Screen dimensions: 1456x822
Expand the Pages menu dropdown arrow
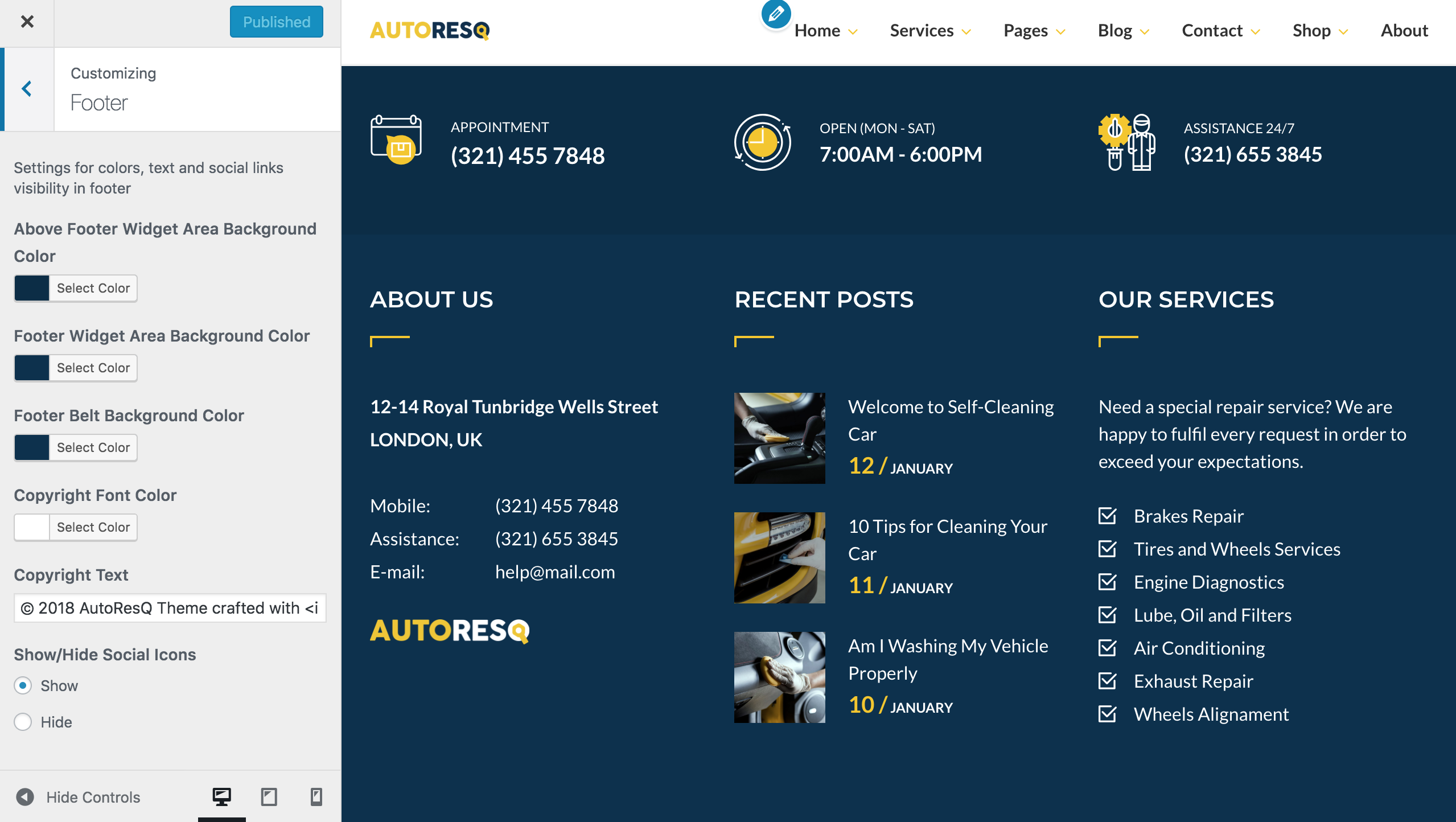pos(1060,32)
